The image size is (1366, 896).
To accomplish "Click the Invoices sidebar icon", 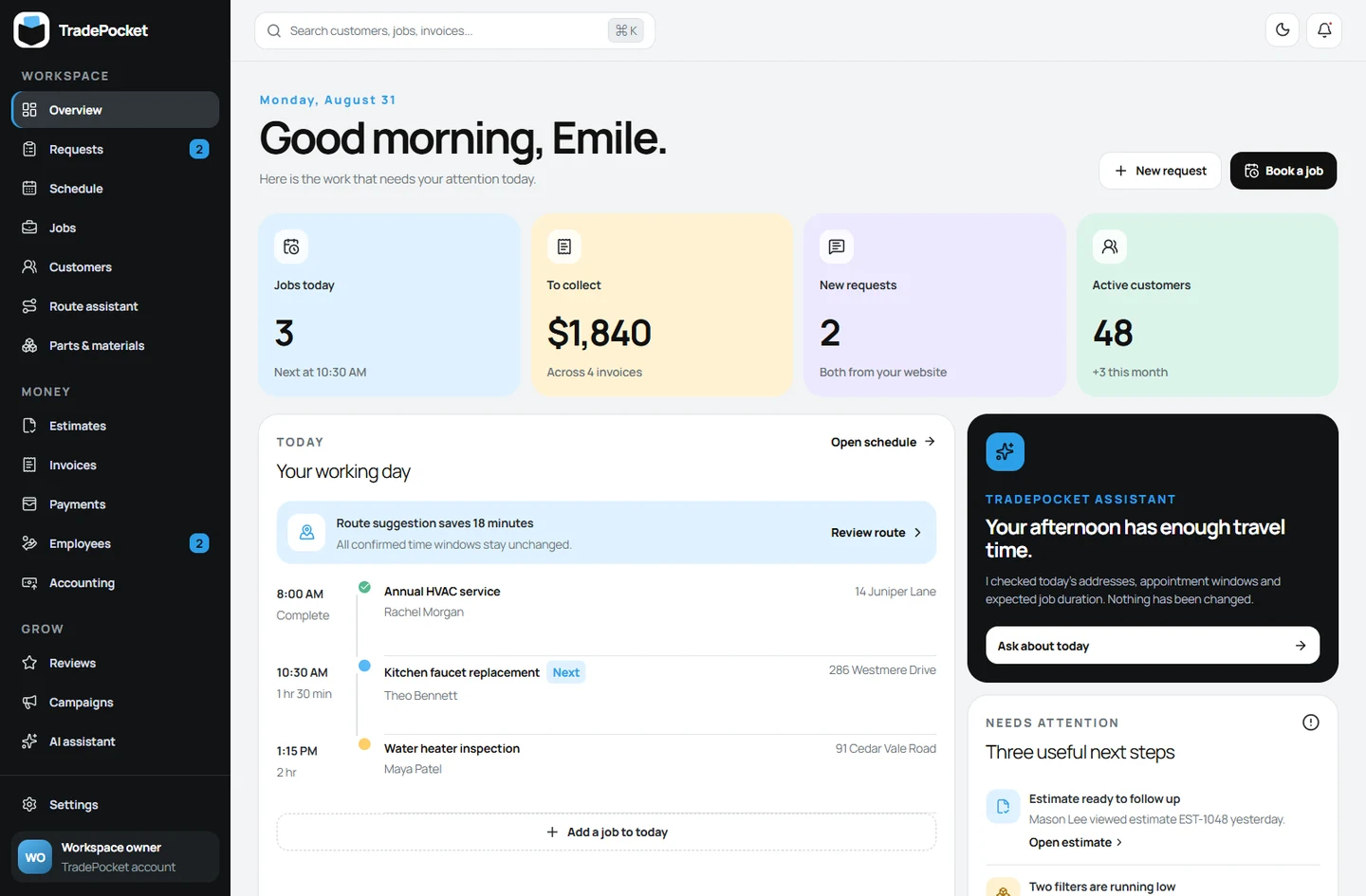I will (29, 465).
